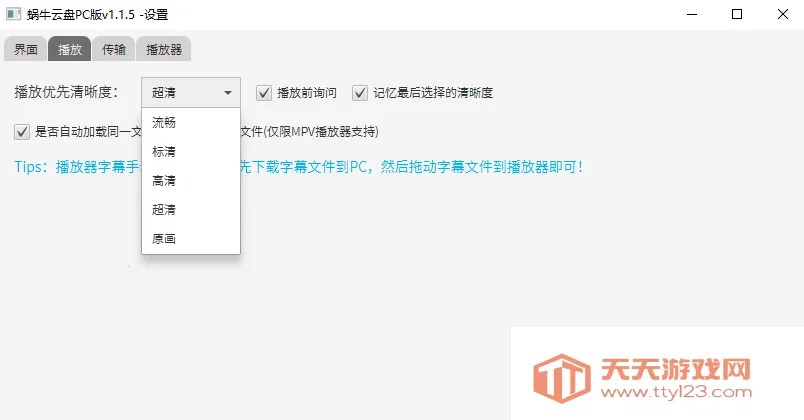Select the 超清 entry in the open list
804x420 pixels.
click(164, 210)
